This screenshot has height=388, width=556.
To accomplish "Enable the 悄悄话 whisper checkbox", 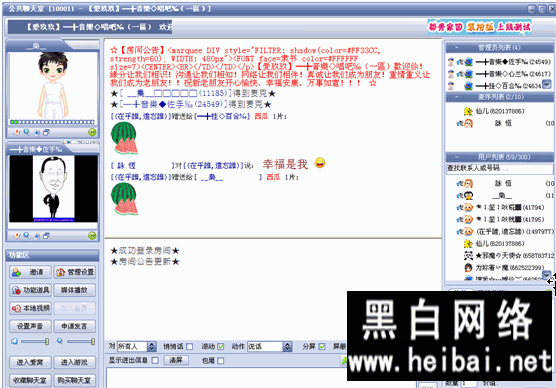I will [x=190, y=347].
